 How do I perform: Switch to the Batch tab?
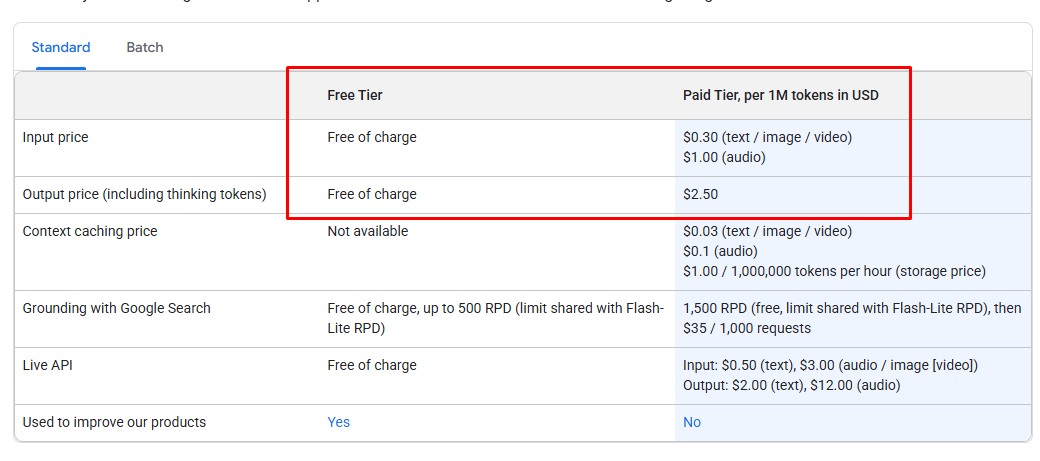coord(144,47)
